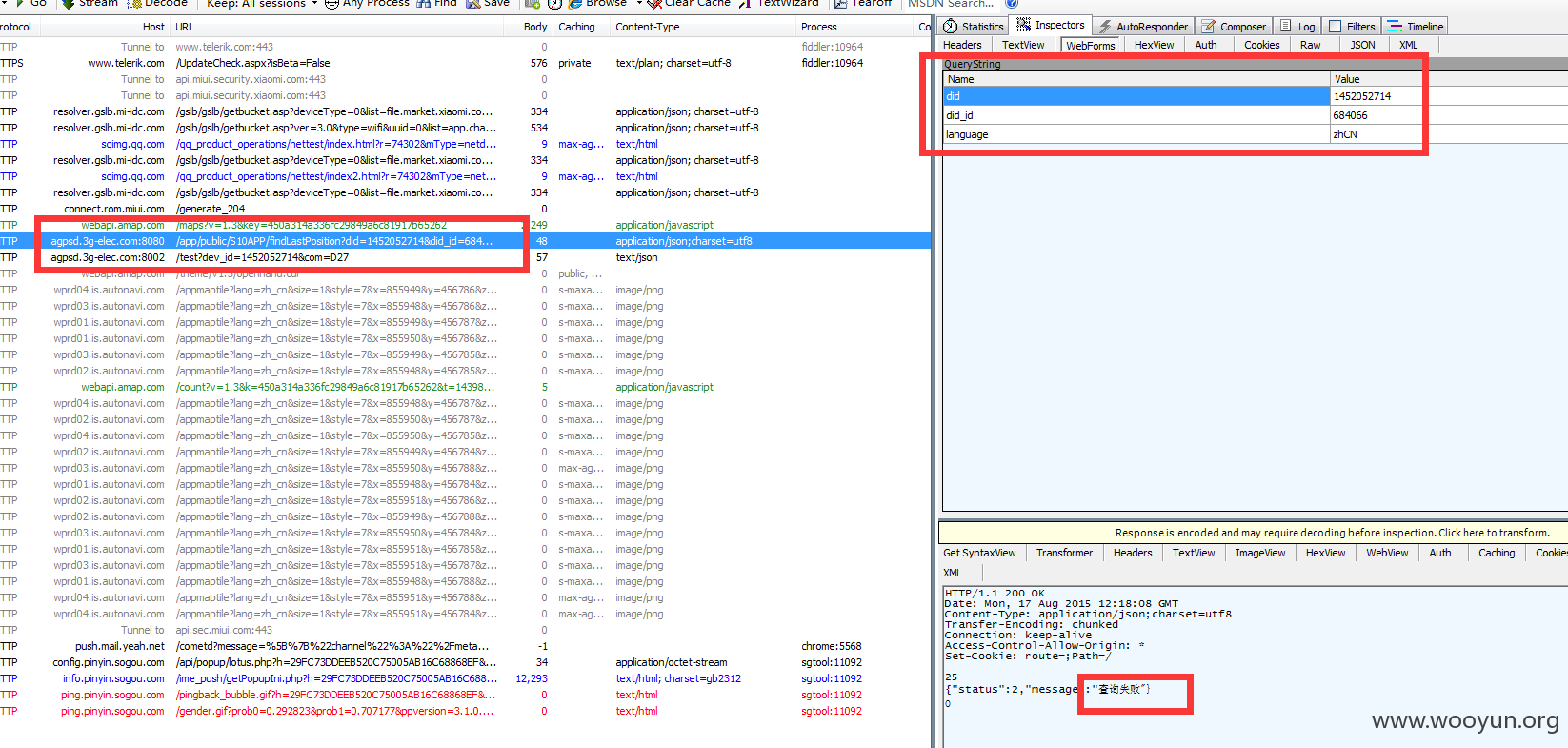The width and height of the screenshot is (1568, 748).
Task: Select the www.telerik.com UpdateCheck session
Action: tap(465, 63)
